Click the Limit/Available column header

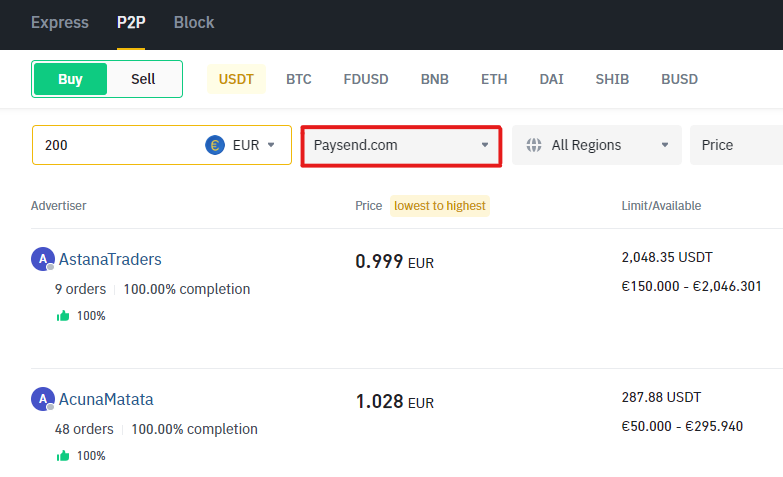point(661,206)
